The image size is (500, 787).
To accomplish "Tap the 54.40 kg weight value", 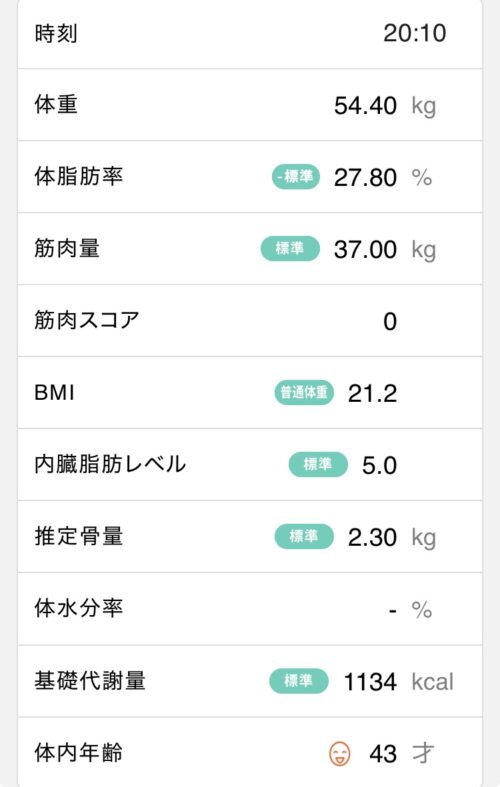I will 385,106.
